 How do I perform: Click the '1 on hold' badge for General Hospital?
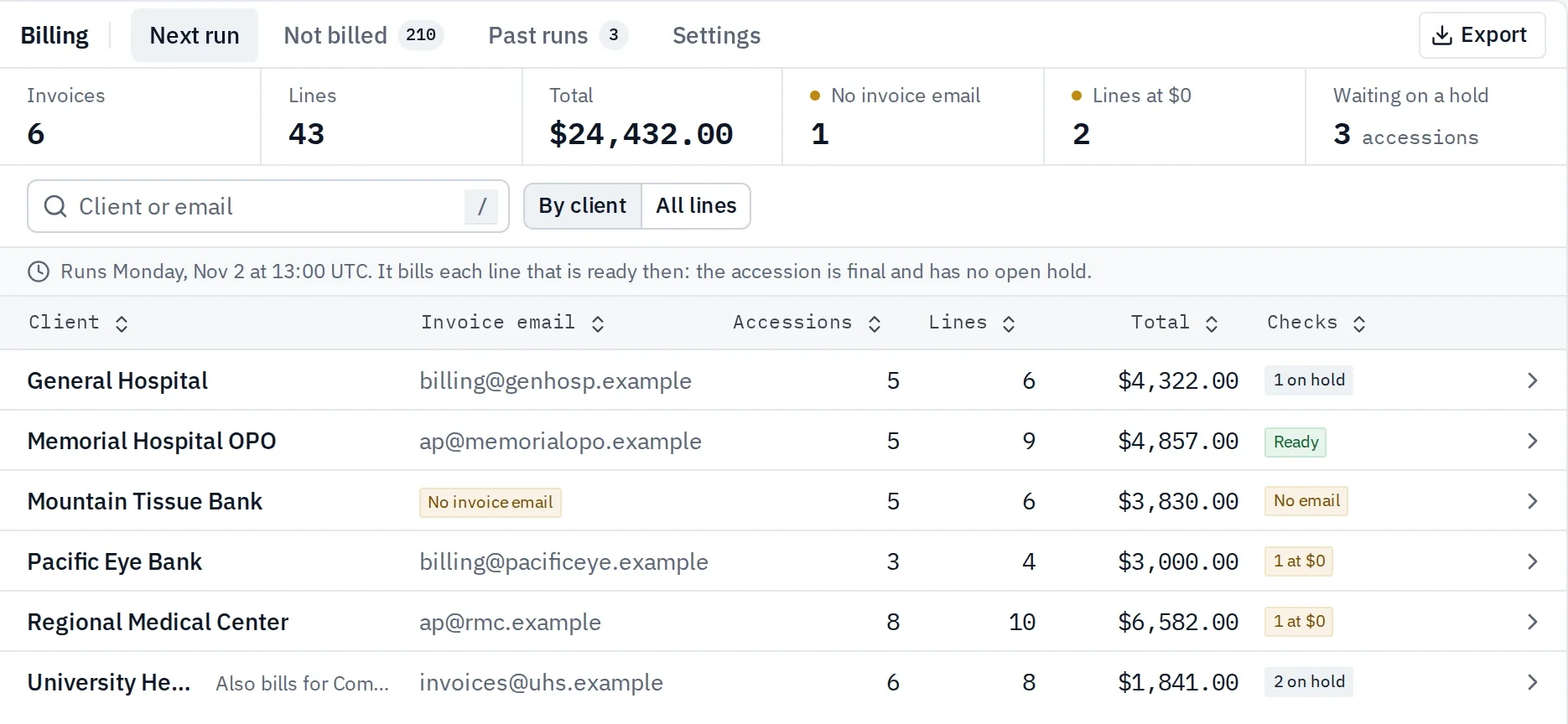[1309, 380]
